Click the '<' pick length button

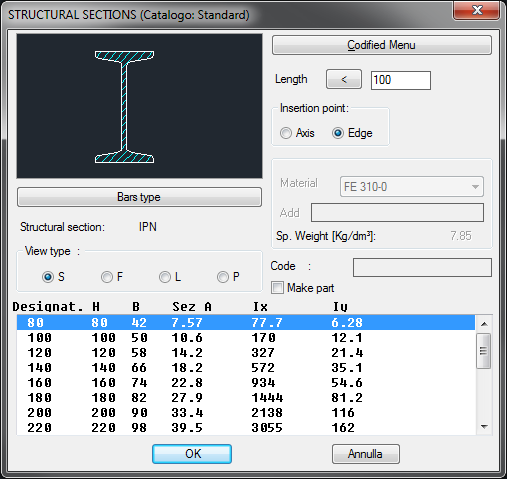pyautogui.click(x=344, y=79)
